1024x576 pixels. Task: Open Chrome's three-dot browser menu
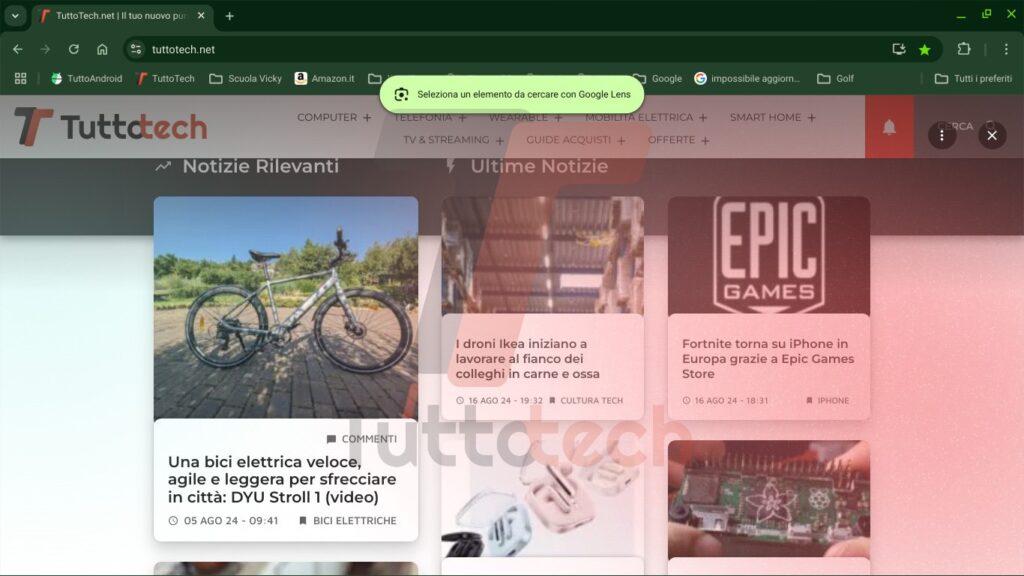coord(1005,48)
